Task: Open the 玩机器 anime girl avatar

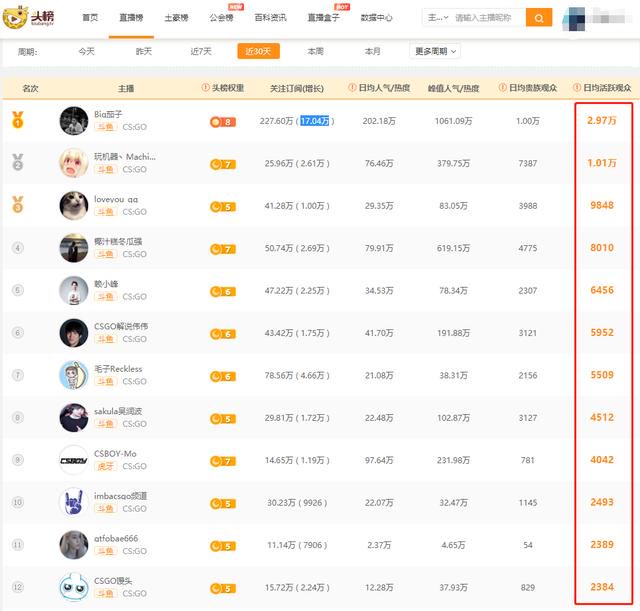Action: point(74,163)
